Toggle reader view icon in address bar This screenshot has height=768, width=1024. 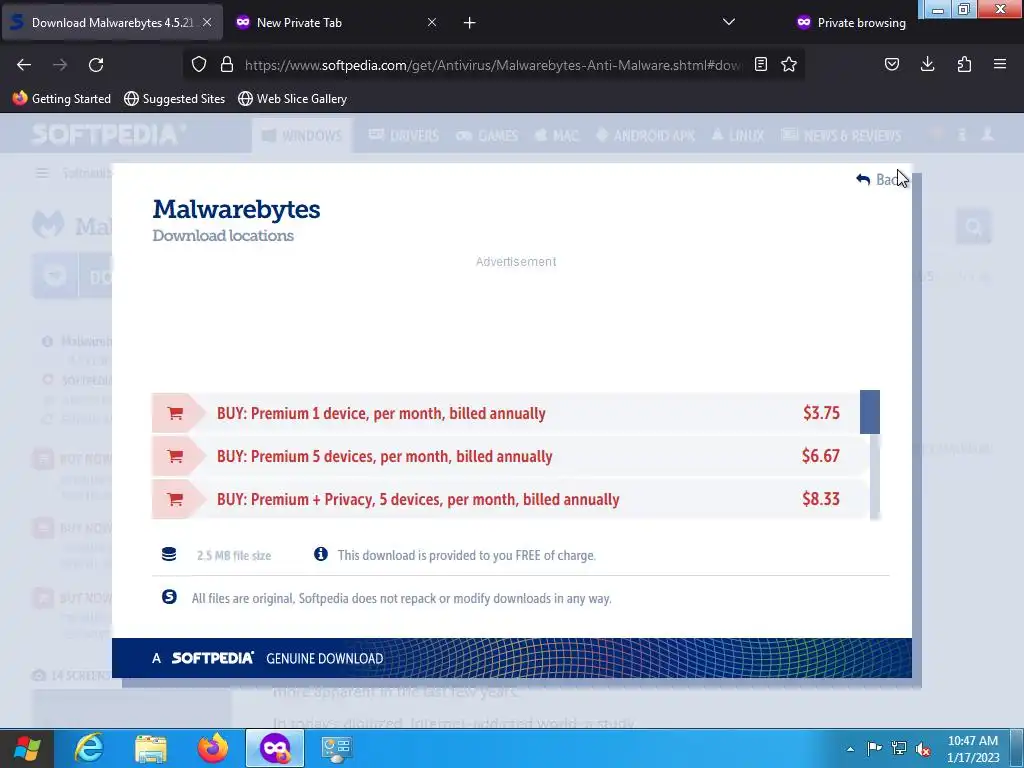tap(761, 64)
